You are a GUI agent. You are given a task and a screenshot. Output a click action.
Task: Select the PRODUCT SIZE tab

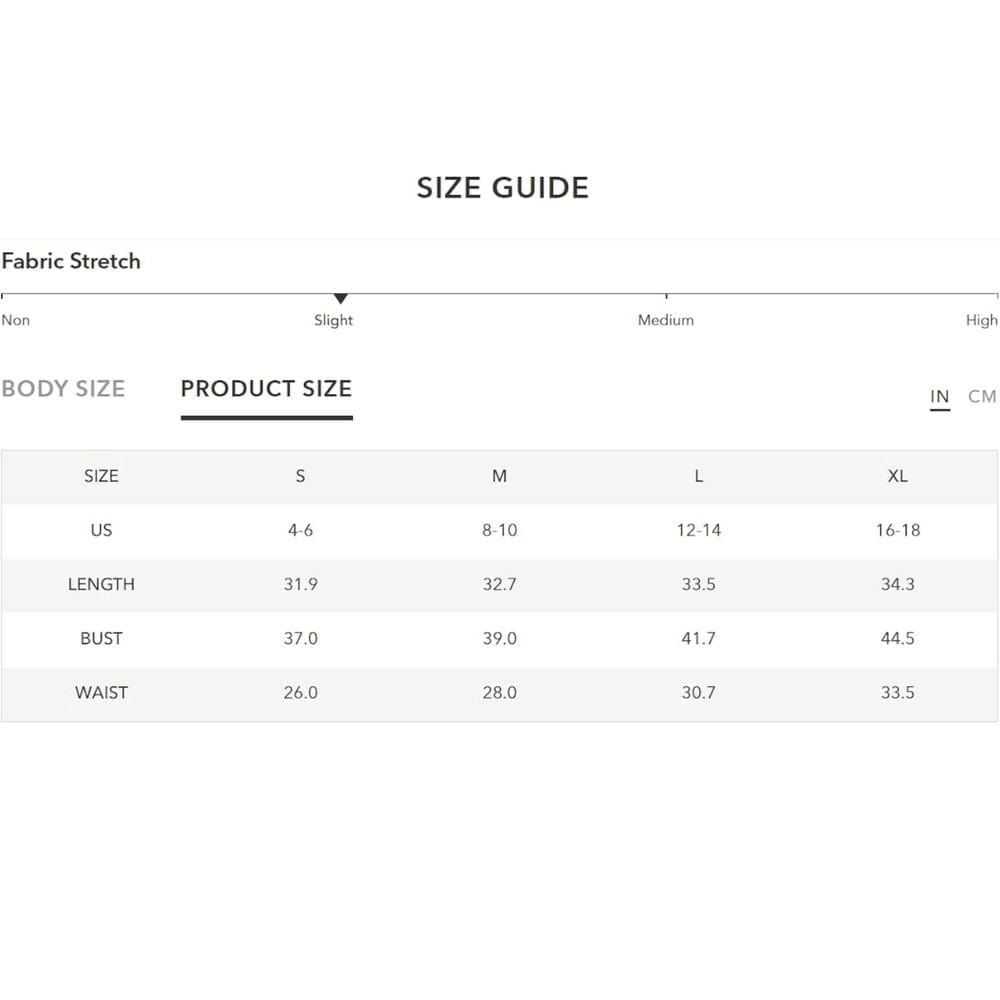point(267,388)
